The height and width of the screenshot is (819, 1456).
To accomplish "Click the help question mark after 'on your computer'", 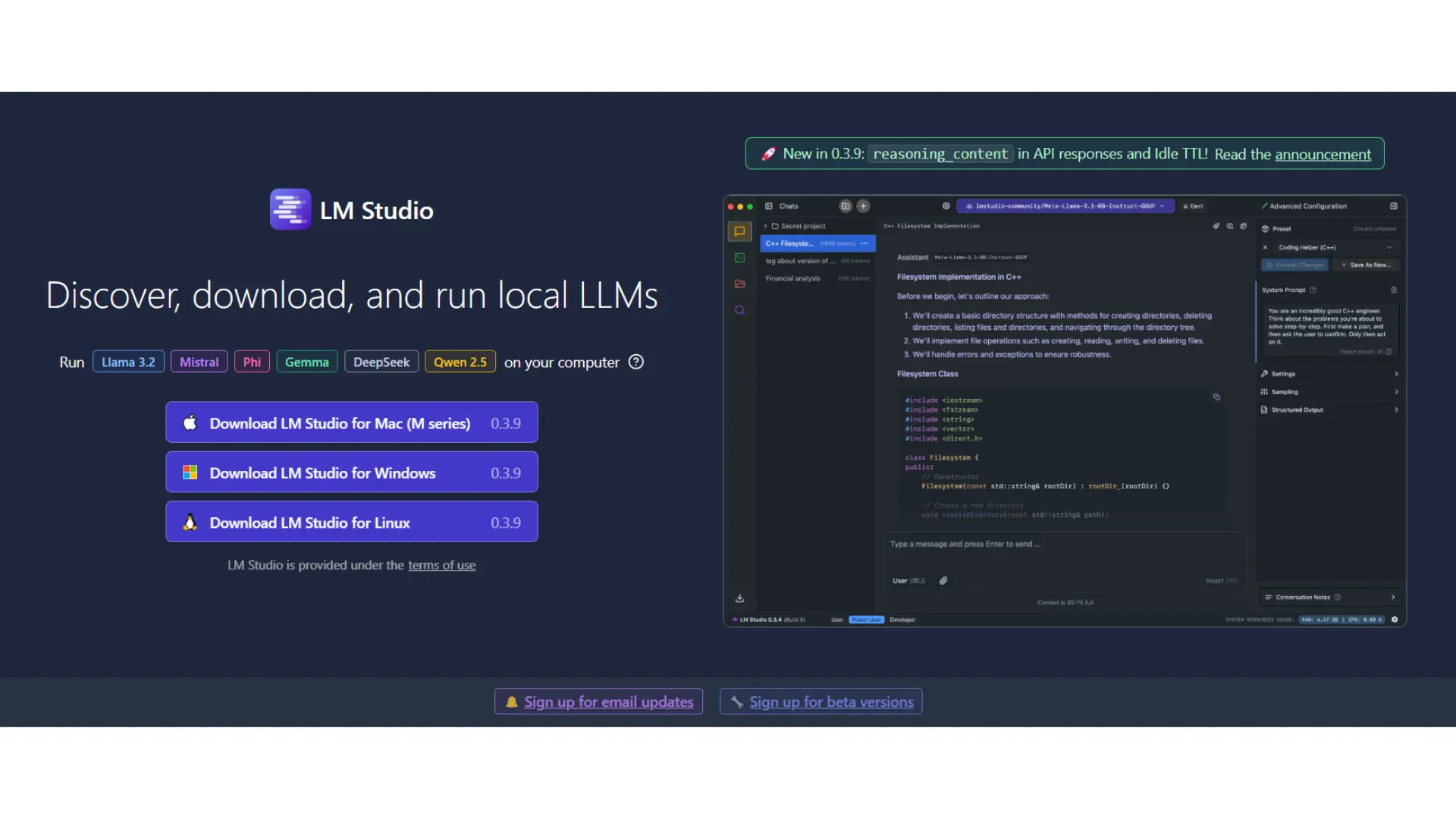I will point(636,362).
